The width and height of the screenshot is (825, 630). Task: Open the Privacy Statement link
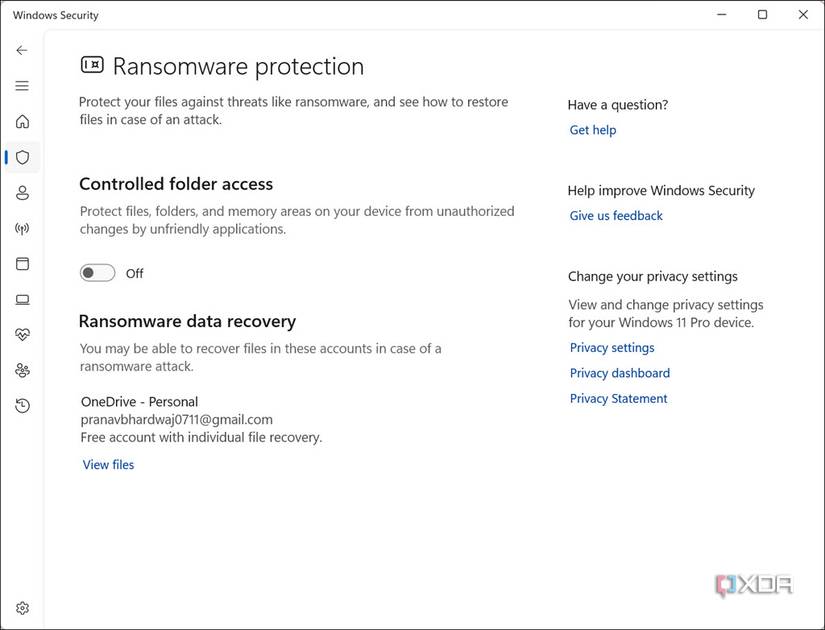pos(618,398)
